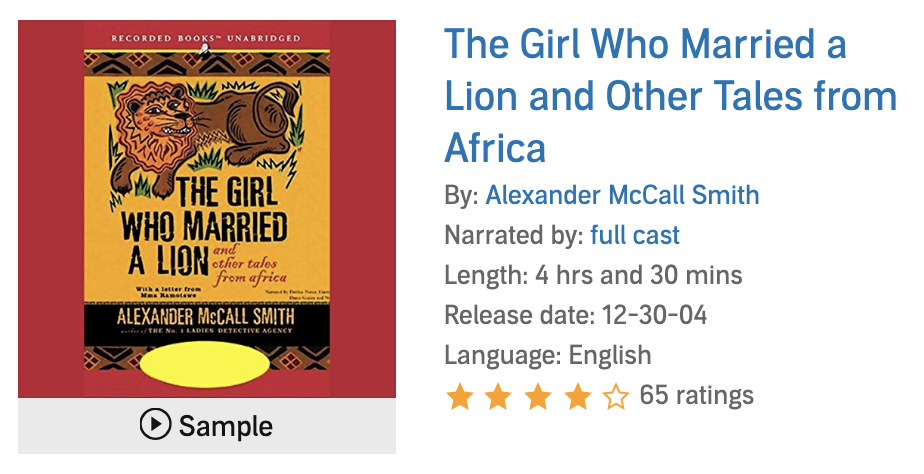Click the "Narrated by:" label
The image size is (924, 474).
click(513, 236)
